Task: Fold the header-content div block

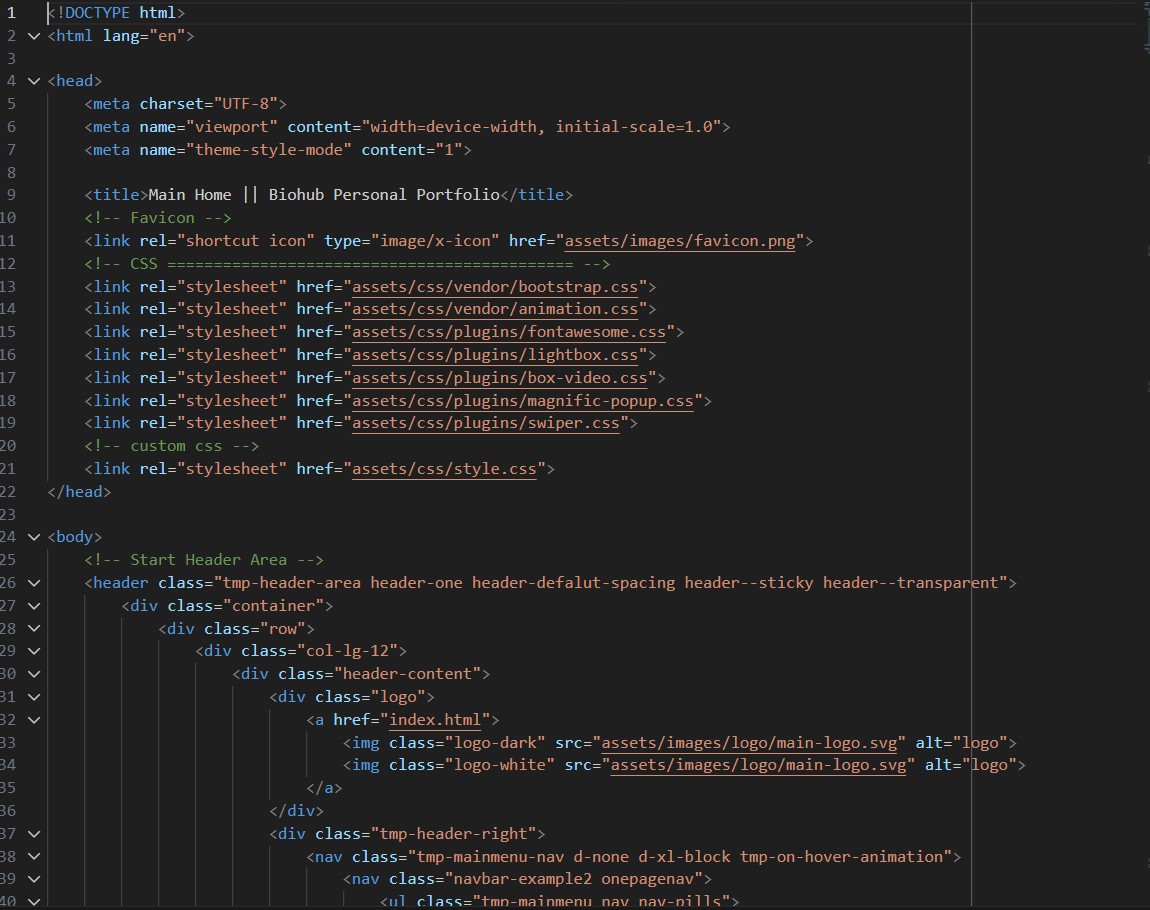Action: point(35,674)
